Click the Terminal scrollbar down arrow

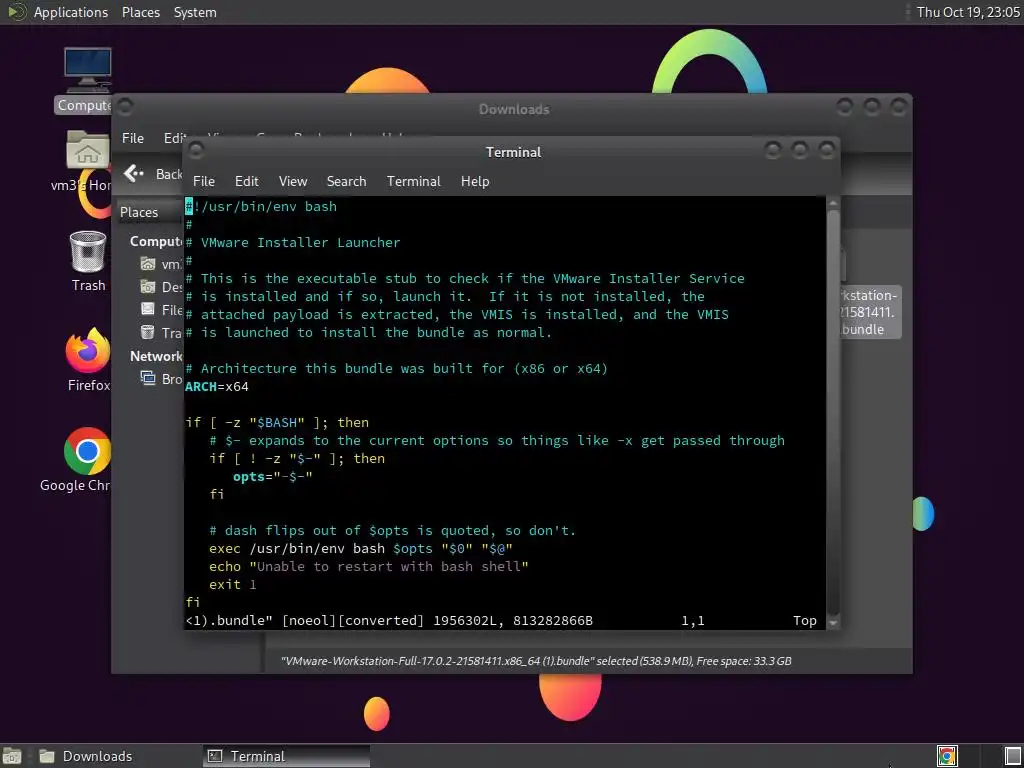833,623
